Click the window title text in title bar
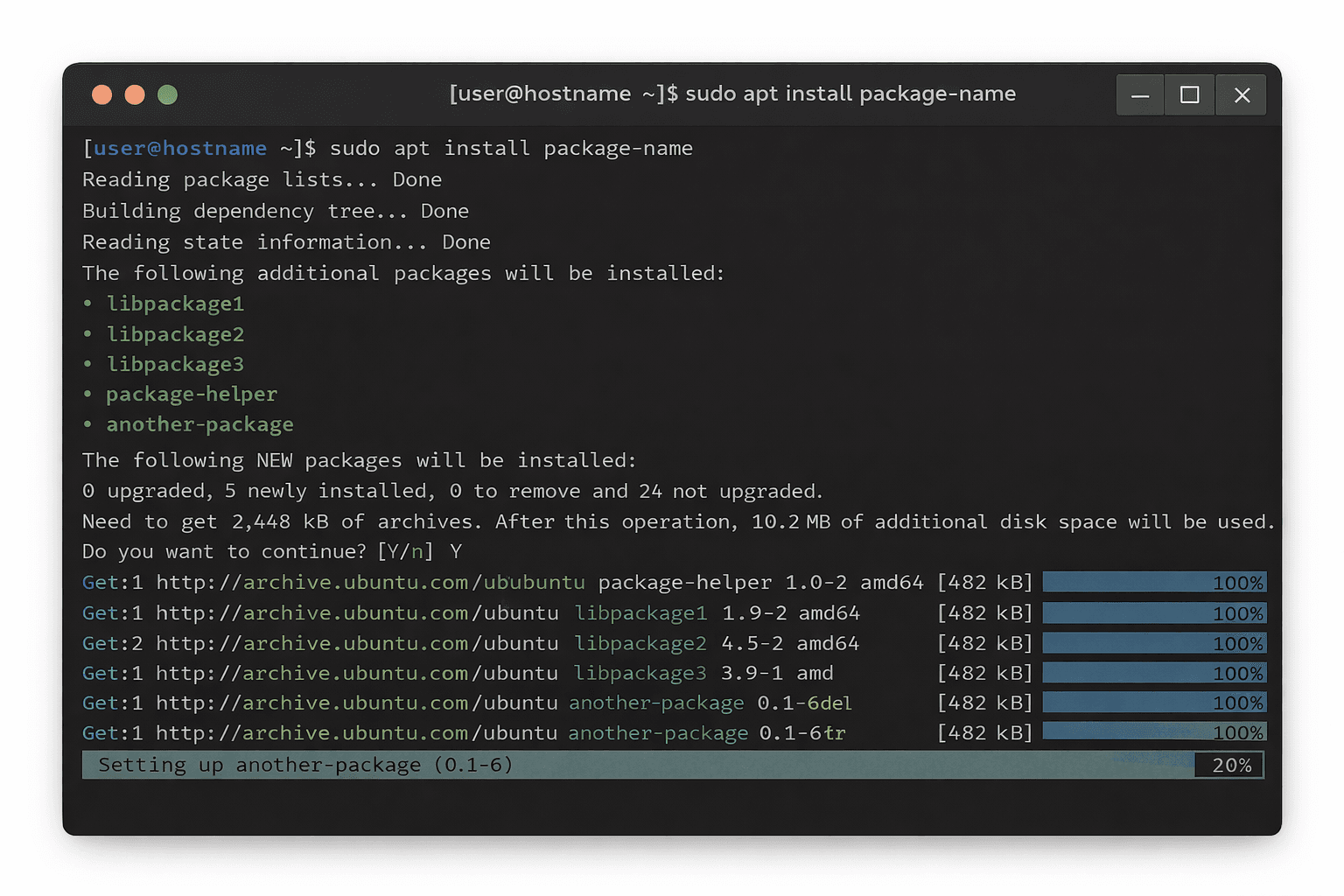Image resolution: width=1344 pixels, height=896 pixels. point(732,94)
